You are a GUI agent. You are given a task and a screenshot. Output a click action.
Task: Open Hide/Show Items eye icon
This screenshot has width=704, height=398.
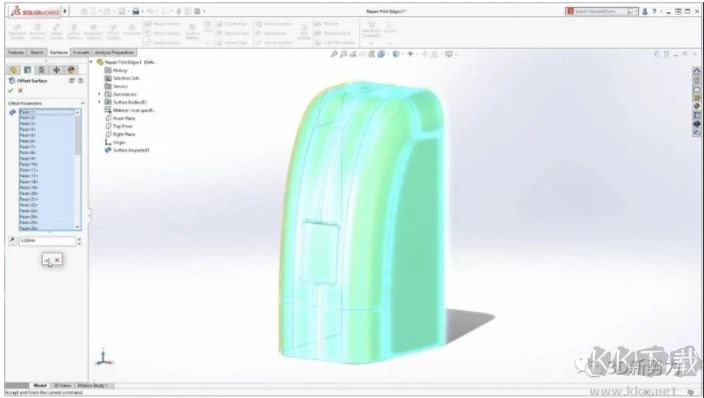pyautogui.click(x=410, y=54)
